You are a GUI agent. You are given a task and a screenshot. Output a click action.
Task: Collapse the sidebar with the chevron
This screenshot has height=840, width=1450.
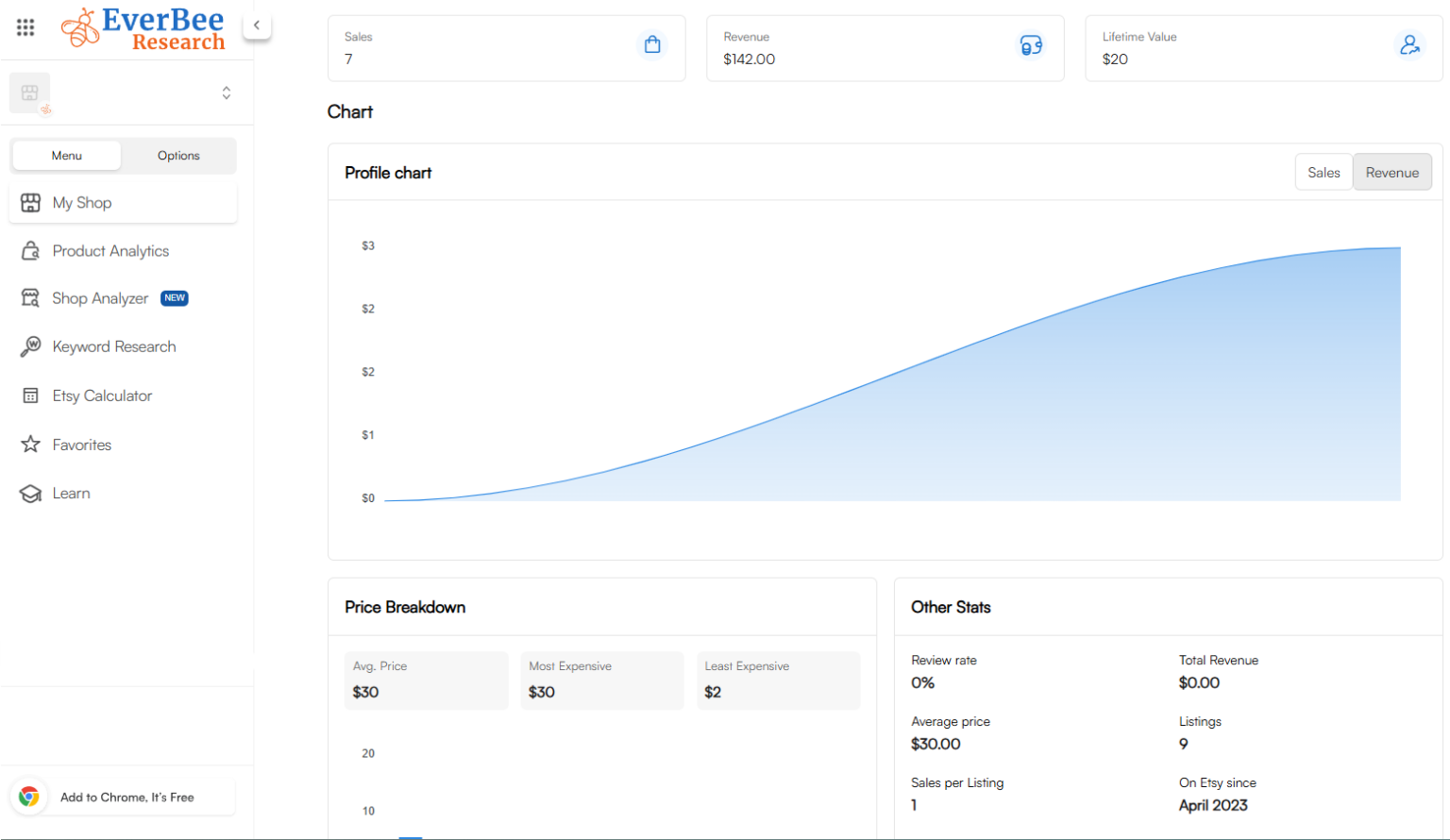click(x=256, y=25)
